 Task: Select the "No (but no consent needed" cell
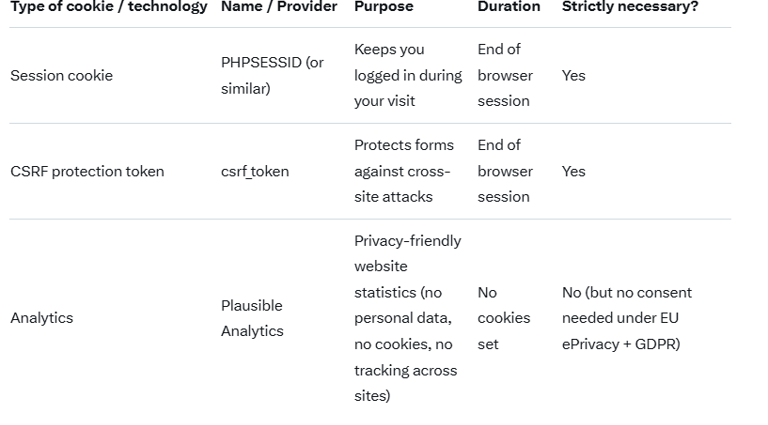tap(626, 318)
